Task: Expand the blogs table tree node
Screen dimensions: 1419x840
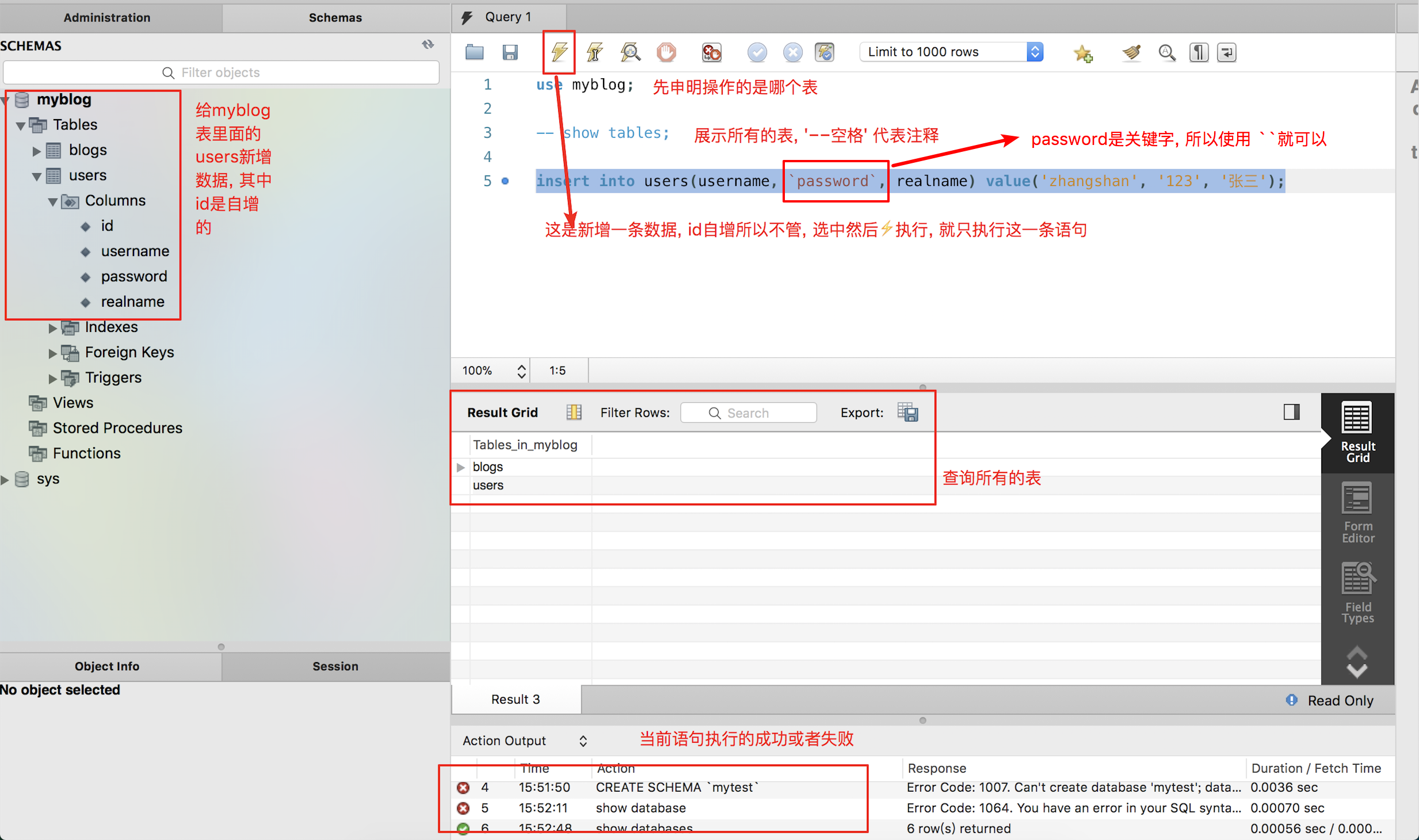Action: (36, 151)
